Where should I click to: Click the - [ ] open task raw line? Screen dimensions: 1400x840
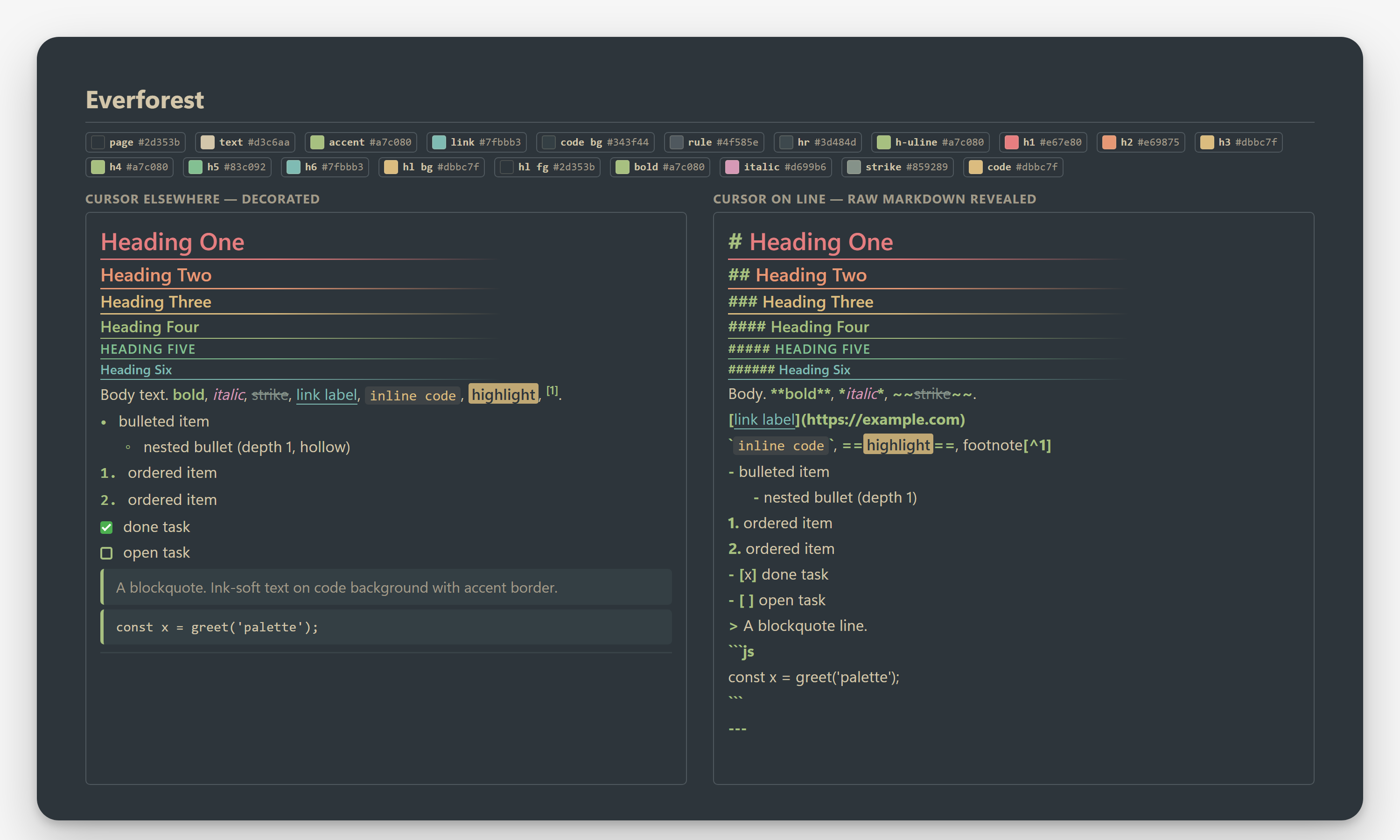point(777,600)
